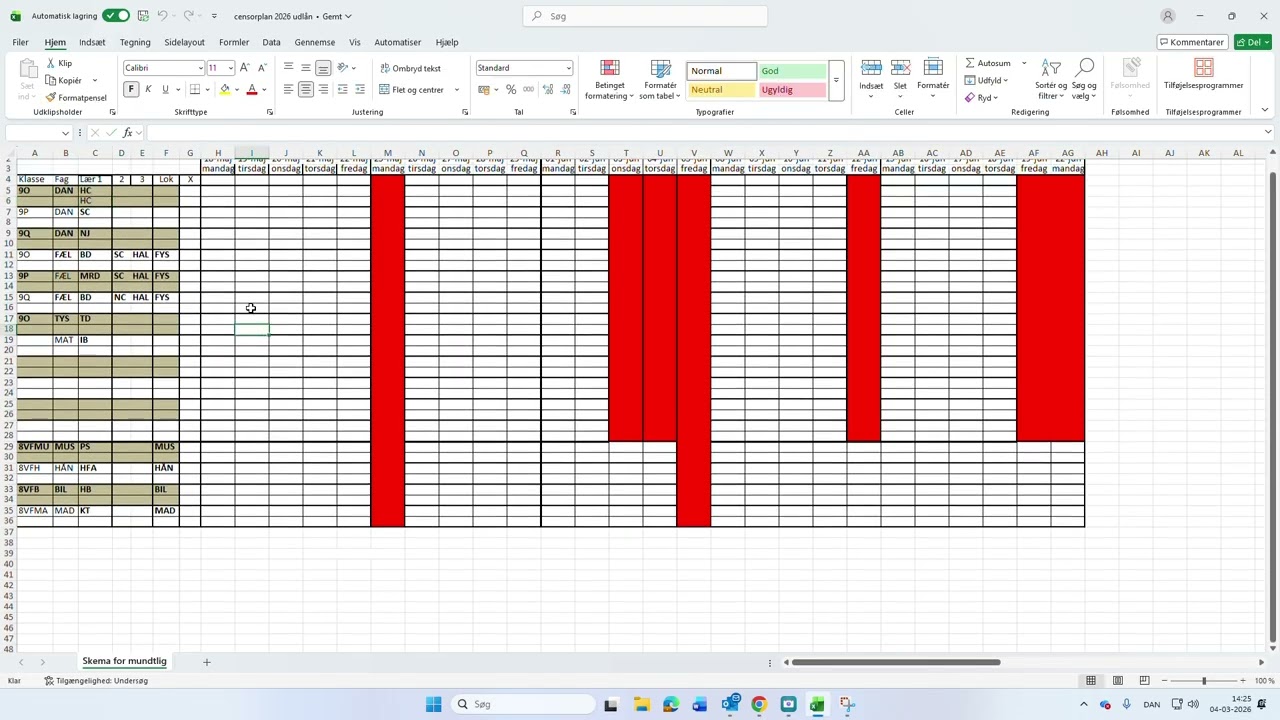Open the borders dropdown arrow
Screen dimensions: 1280x720
coord(207,90)
